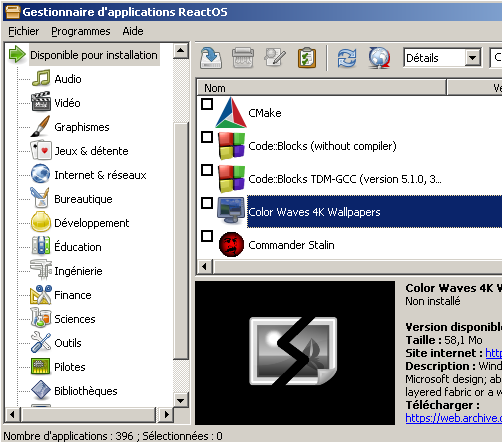Click the Code::Blocks (without compiler) icon

tap(231, 146)
